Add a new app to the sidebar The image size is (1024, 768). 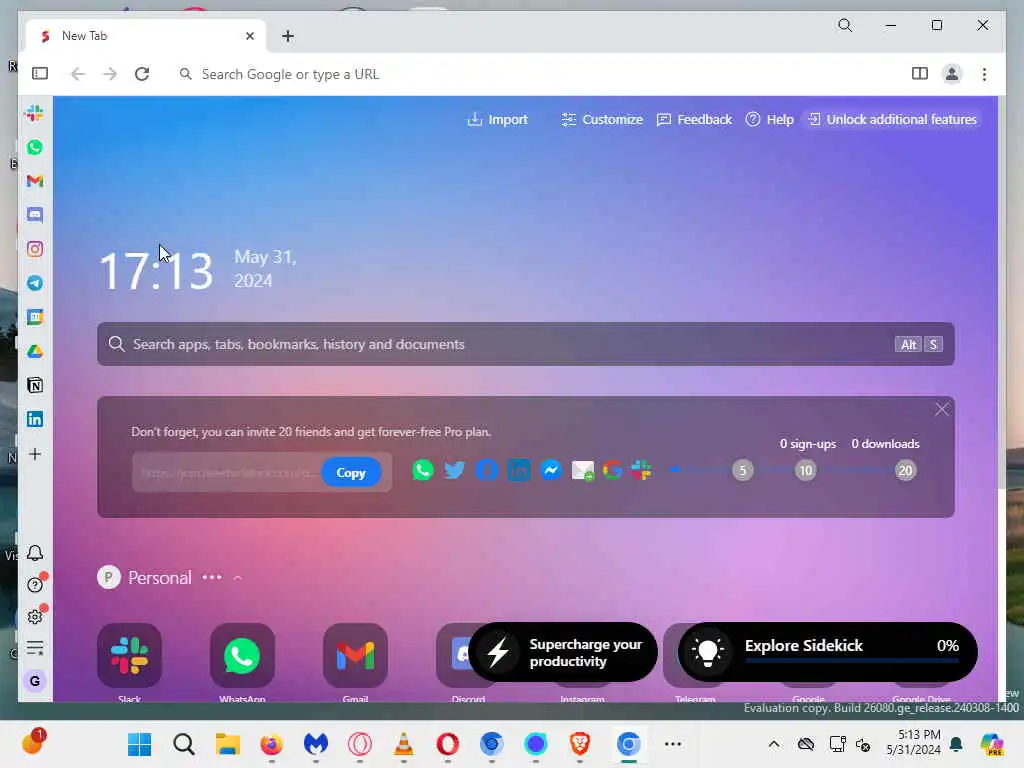pyautogui.click(x=35, y=454)
